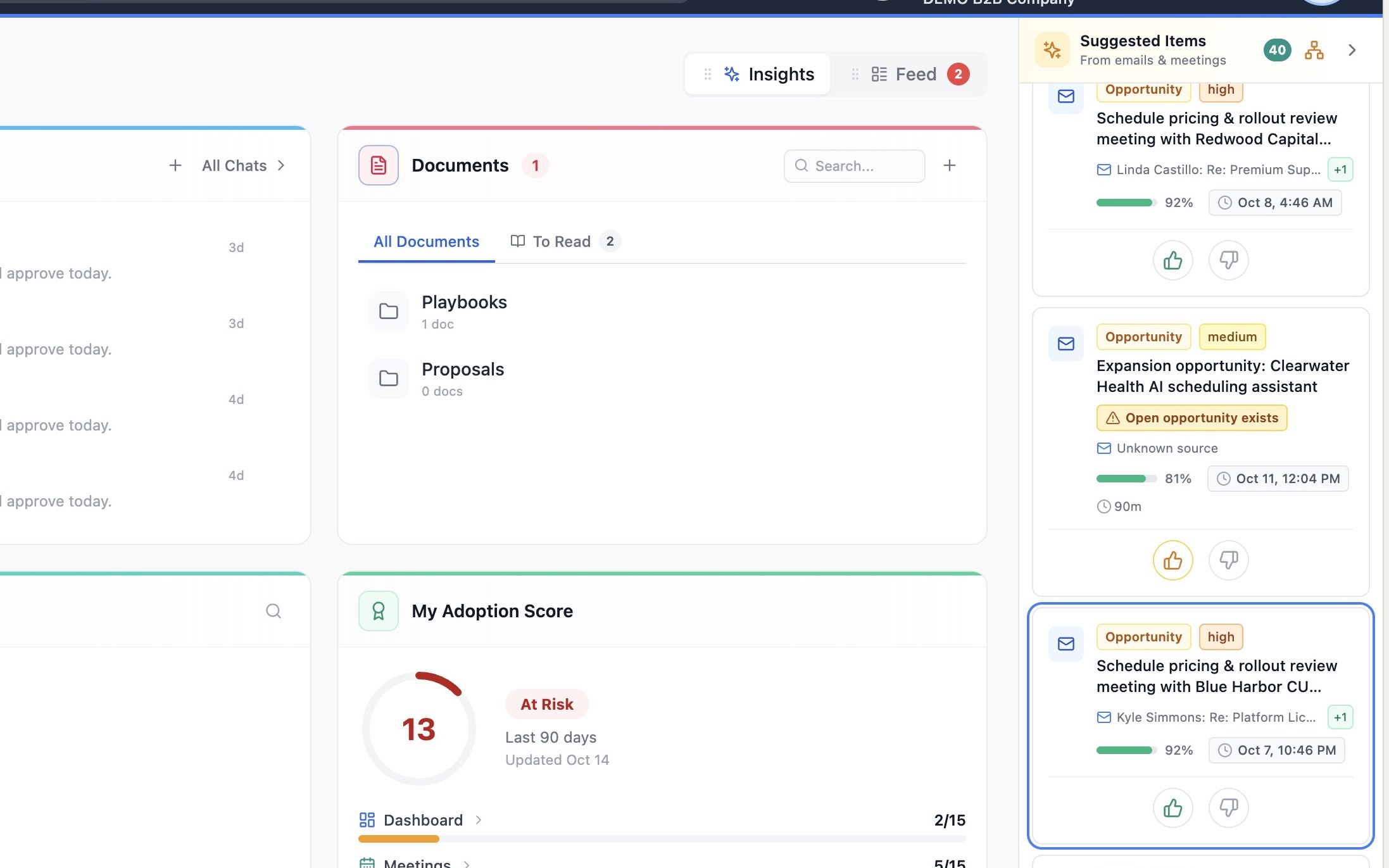Open Schedule pricing Redwood Capital title
1389x868 pixels.
pyautogui.click(x=1216, y=129)
